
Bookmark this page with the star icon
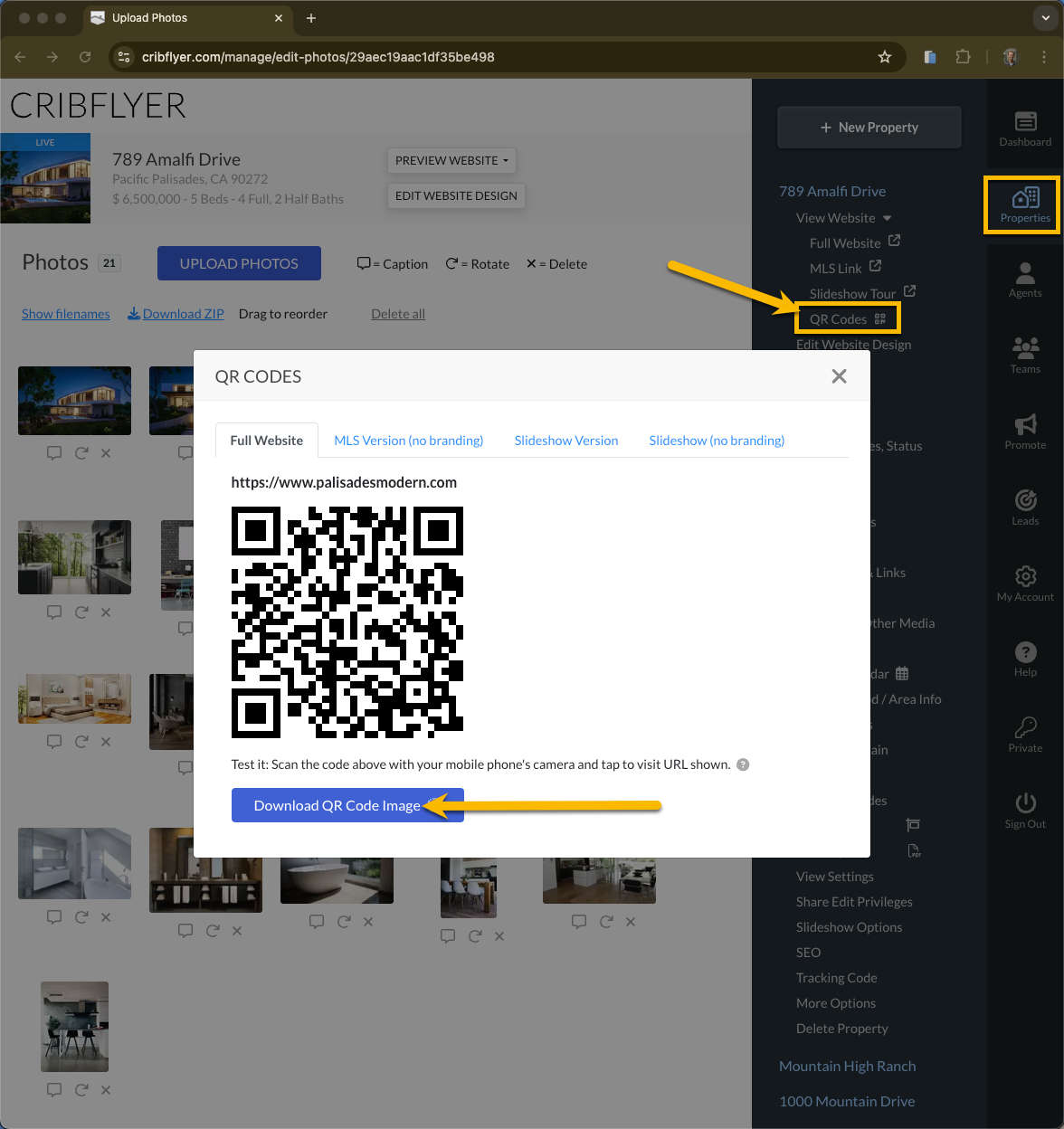(885, 57)
